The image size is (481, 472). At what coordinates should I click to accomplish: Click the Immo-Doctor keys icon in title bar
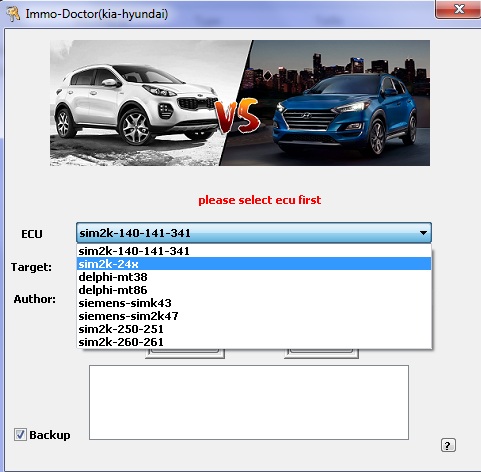(x=13, y=14)
